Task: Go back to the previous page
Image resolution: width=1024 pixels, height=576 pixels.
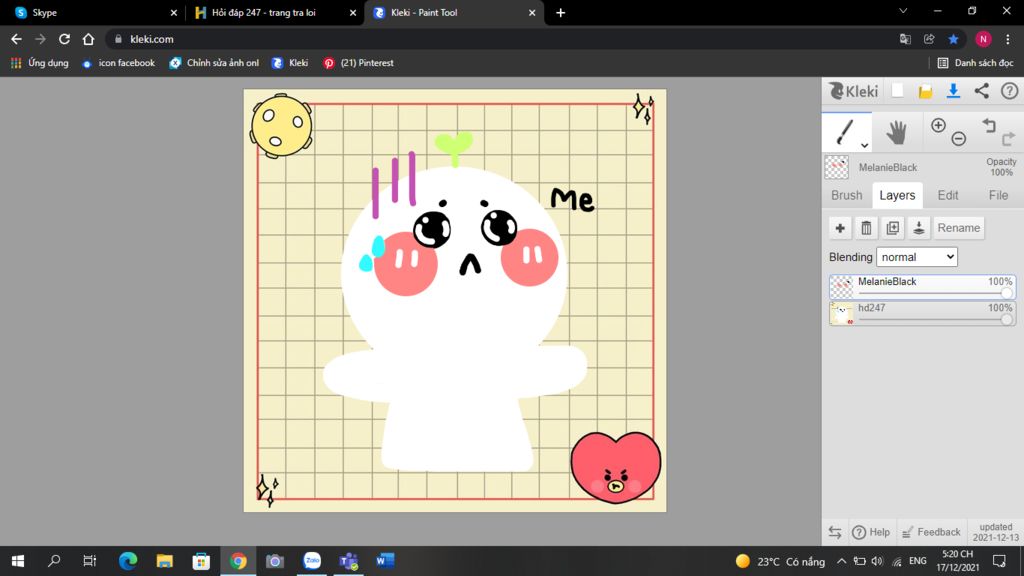Action: coord(16,39)
